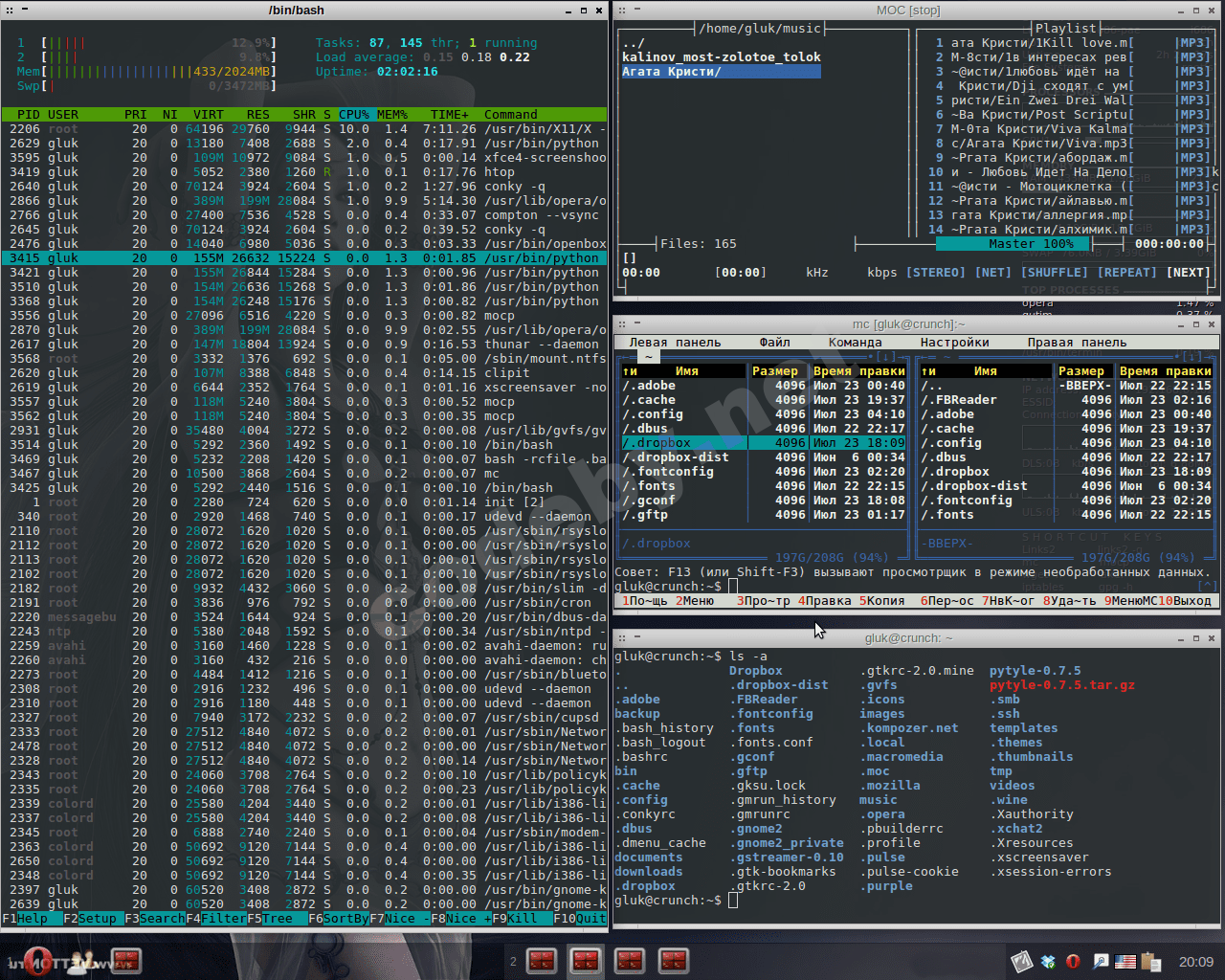Viewport: 1225px width, 980px height.
Task: Open the Файл menu in Midnight Commander
Action: (x=774, y=343)
